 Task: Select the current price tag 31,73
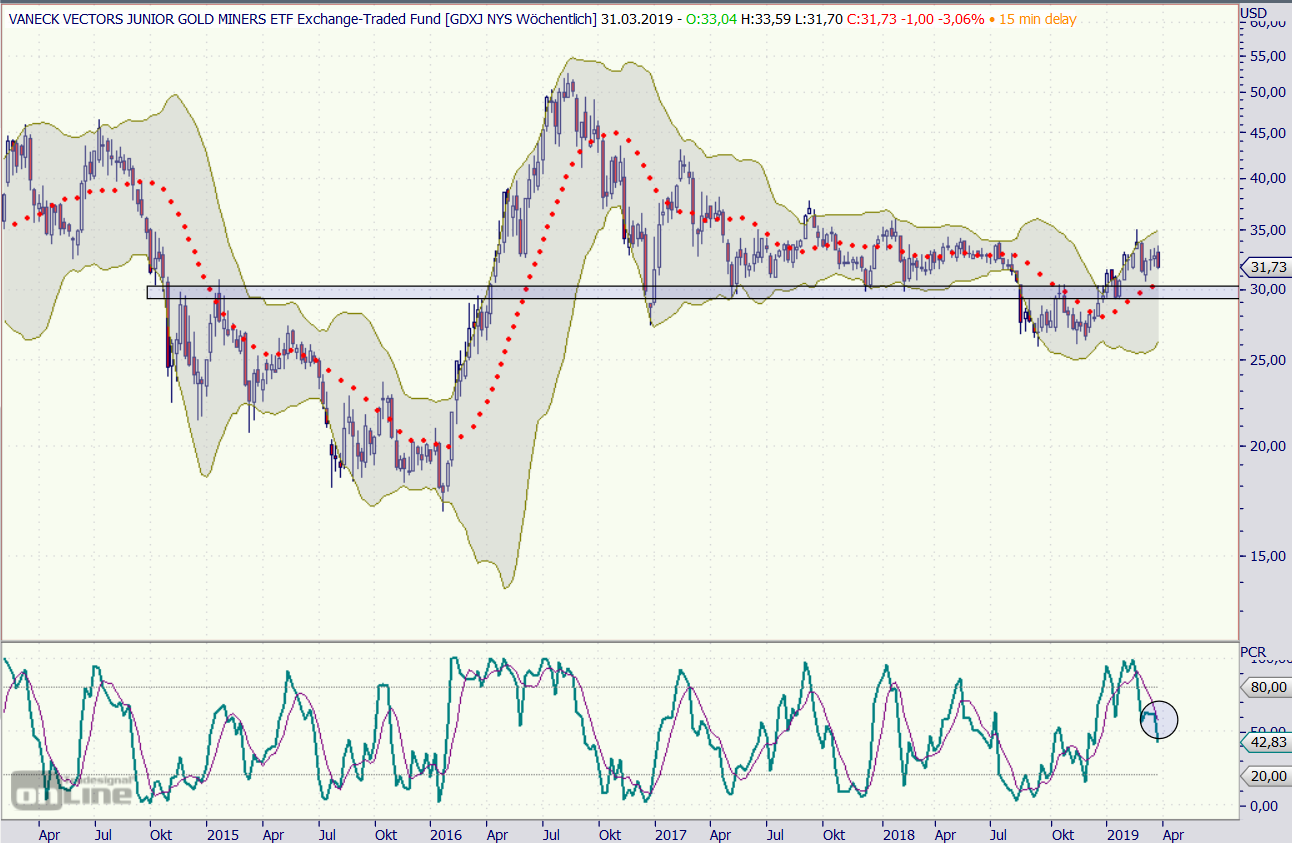(1264, 267)
